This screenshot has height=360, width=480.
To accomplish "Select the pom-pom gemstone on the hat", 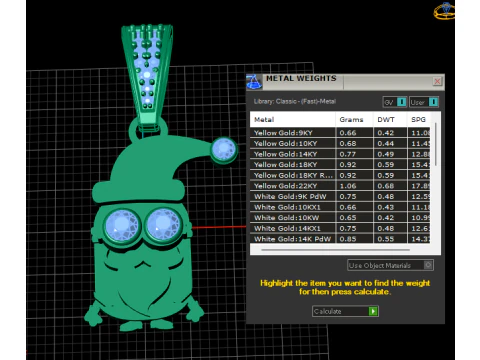I will click(x=224, y=149).
